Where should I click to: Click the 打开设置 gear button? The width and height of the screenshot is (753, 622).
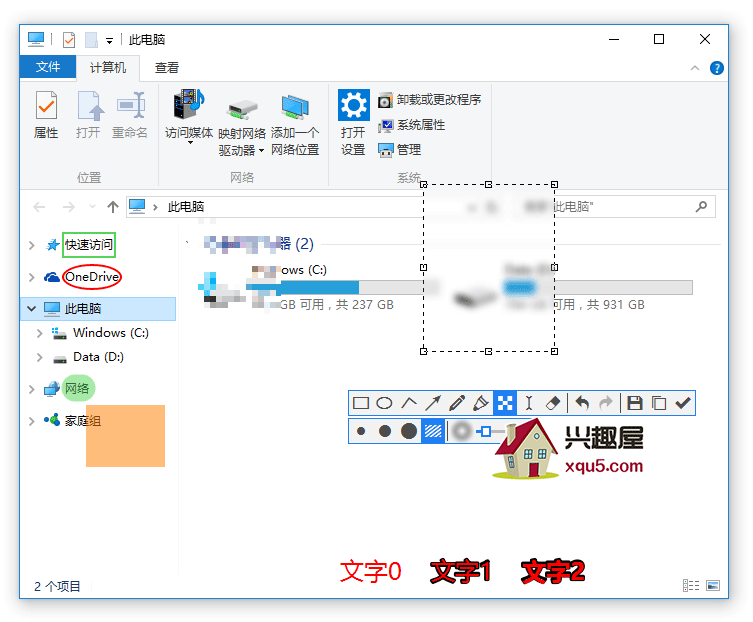pyautogui.click(x=353, y=122)
